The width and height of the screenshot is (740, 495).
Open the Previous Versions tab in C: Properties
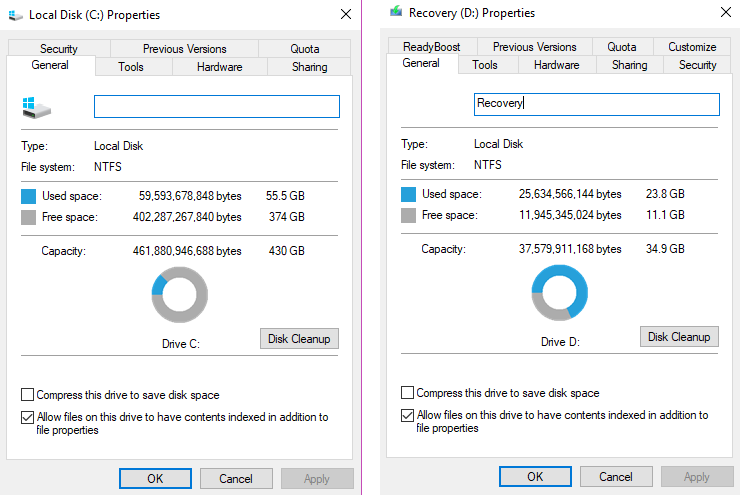click(x=185, y=49)
